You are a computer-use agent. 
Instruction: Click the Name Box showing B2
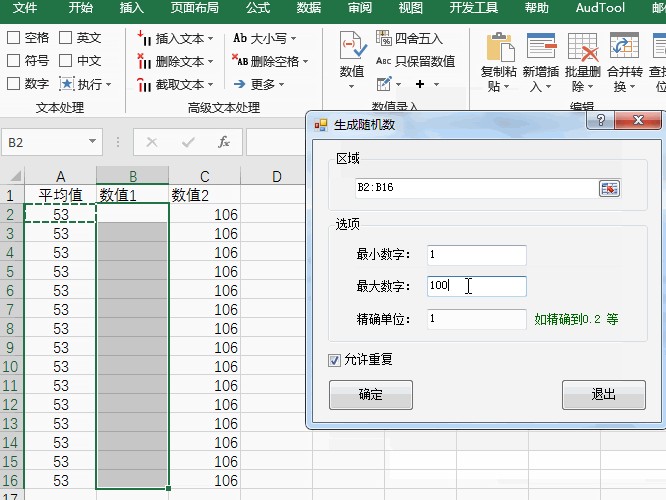click(x=44, y=142)
